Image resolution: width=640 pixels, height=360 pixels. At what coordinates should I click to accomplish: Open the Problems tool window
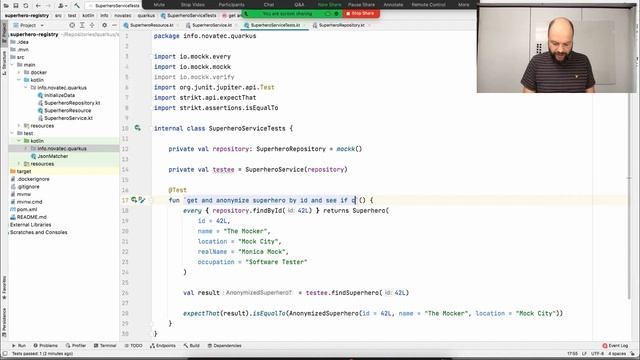pyautogui.click(x=45, y=346)
